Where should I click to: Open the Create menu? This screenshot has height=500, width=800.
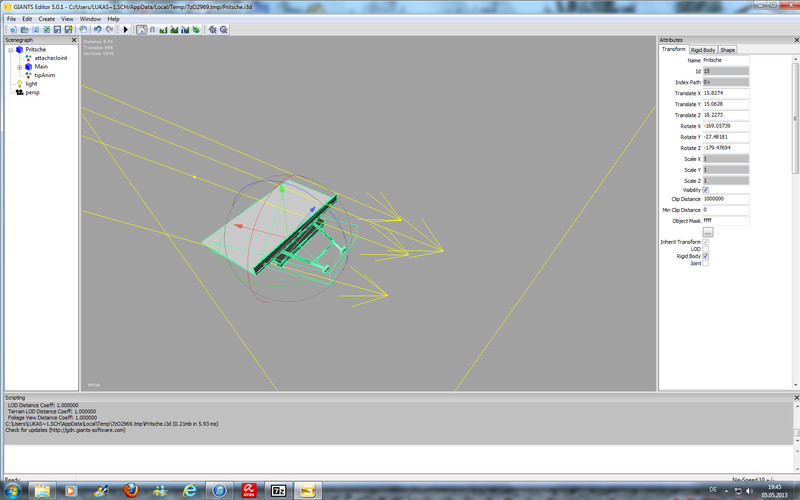[x=46, y=19]
